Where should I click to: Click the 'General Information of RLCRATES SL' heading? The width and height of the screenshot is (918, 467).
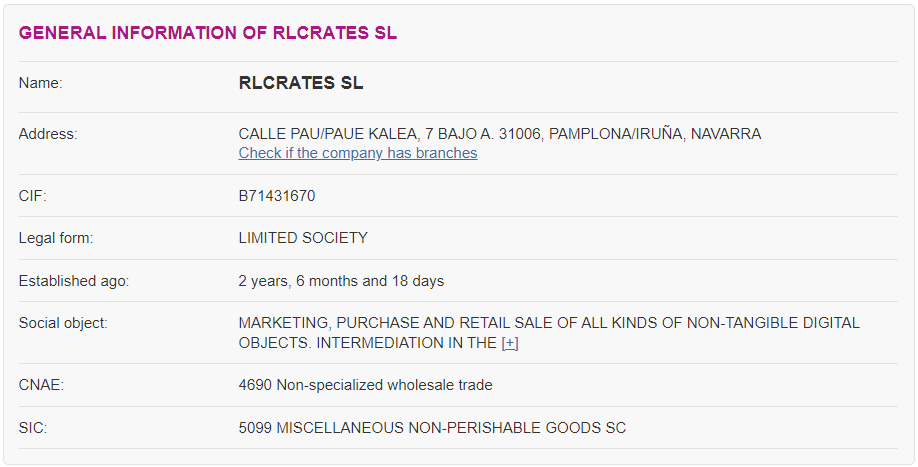click(208, 33)
